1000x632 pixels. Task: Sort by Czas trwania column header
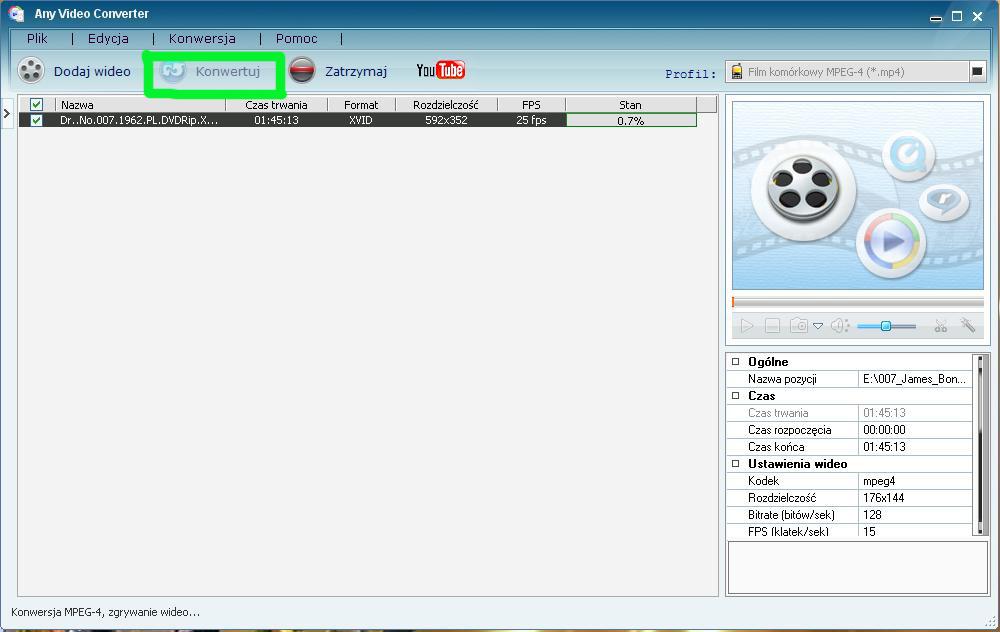point(276,105)
